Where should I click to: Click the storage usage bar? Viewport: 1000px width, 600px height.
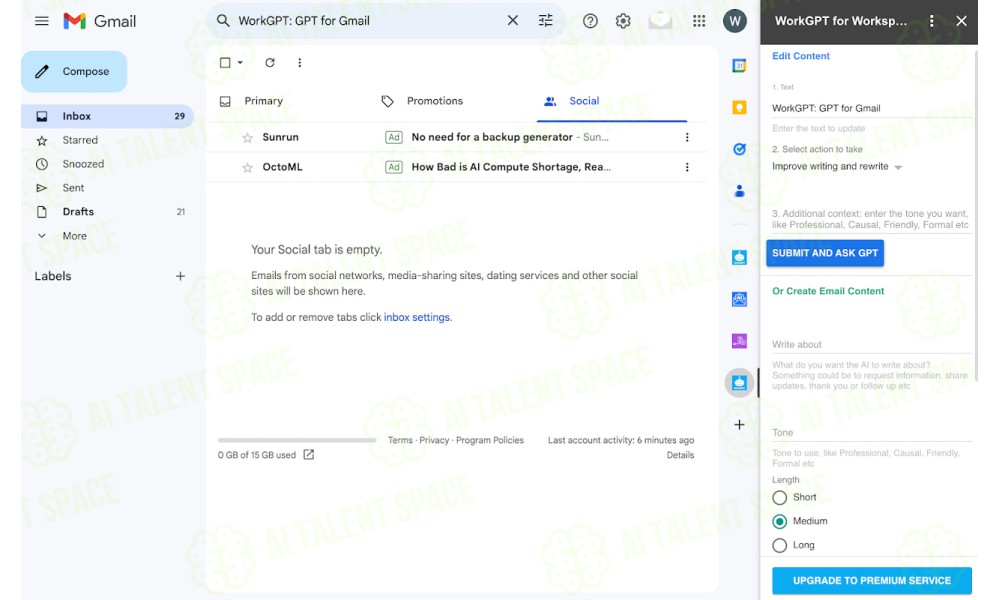[x=297, y=440]
